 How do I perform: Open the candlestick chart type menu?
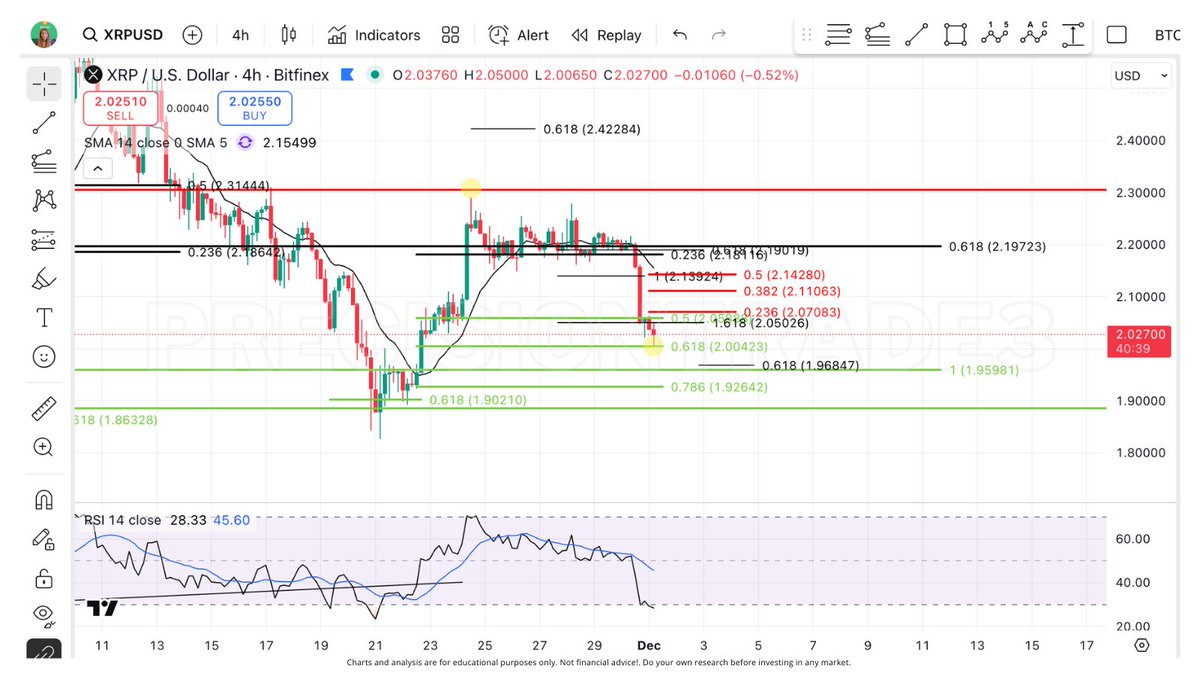[x=289, y=35]
